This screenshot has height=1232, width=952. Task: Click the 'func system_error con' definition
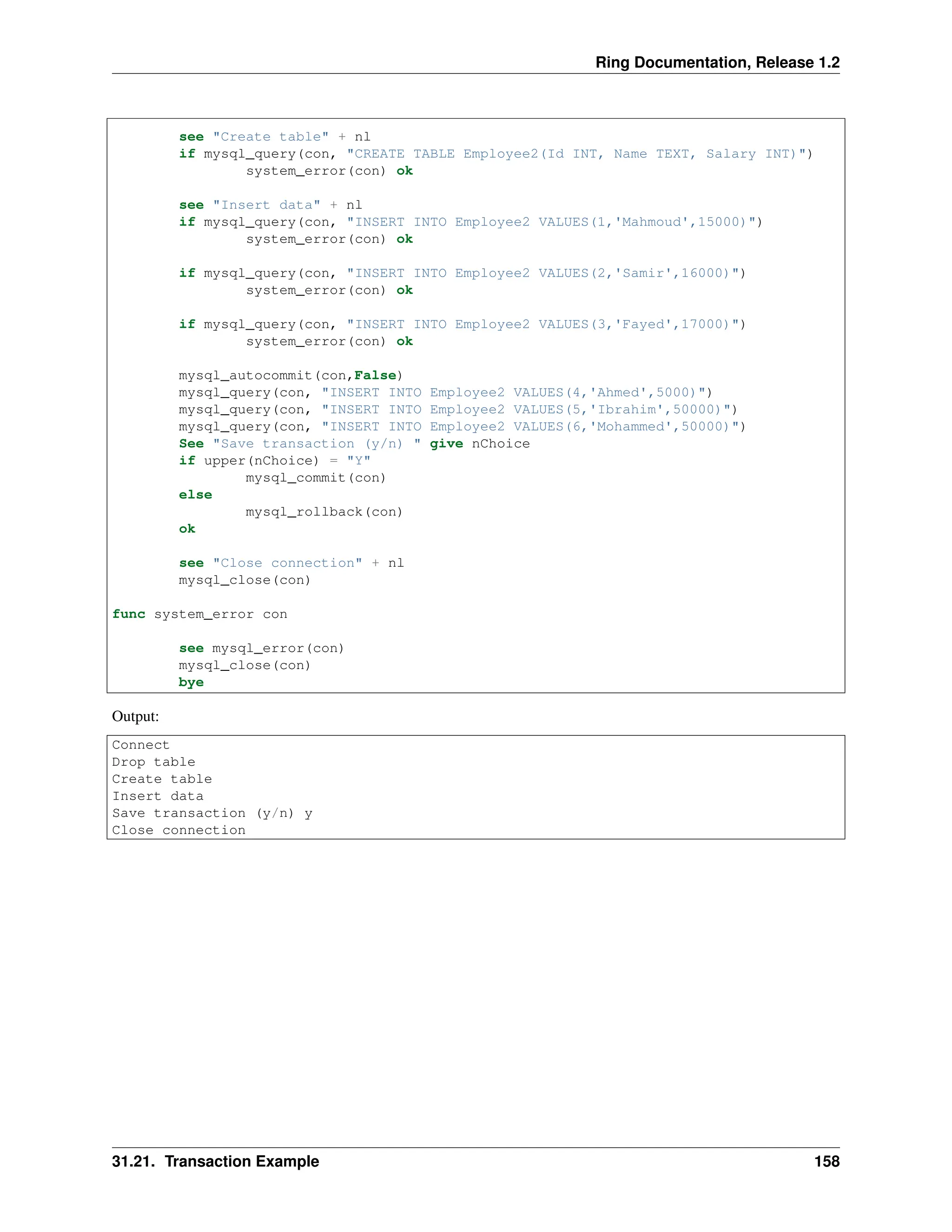199,614
